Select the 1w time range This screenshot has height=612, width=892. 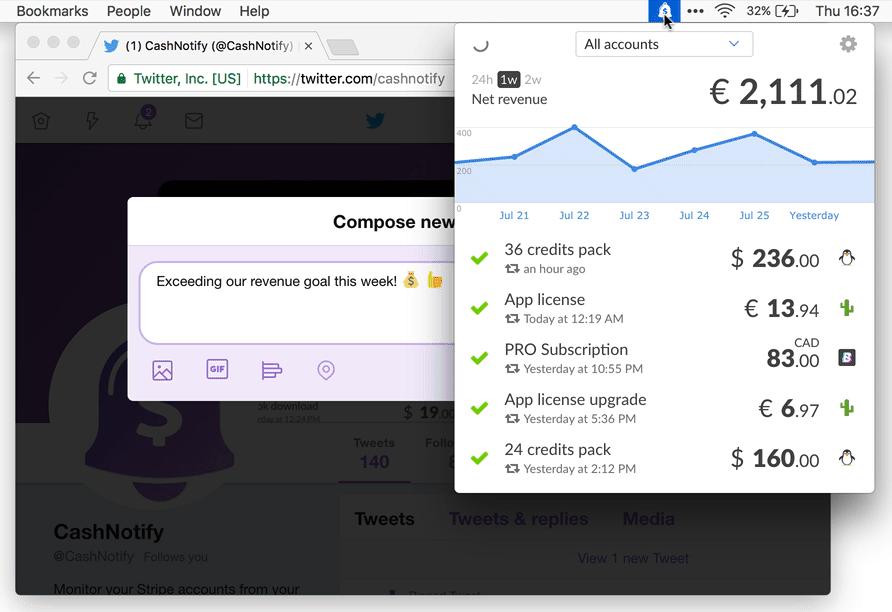coord(509,80)
